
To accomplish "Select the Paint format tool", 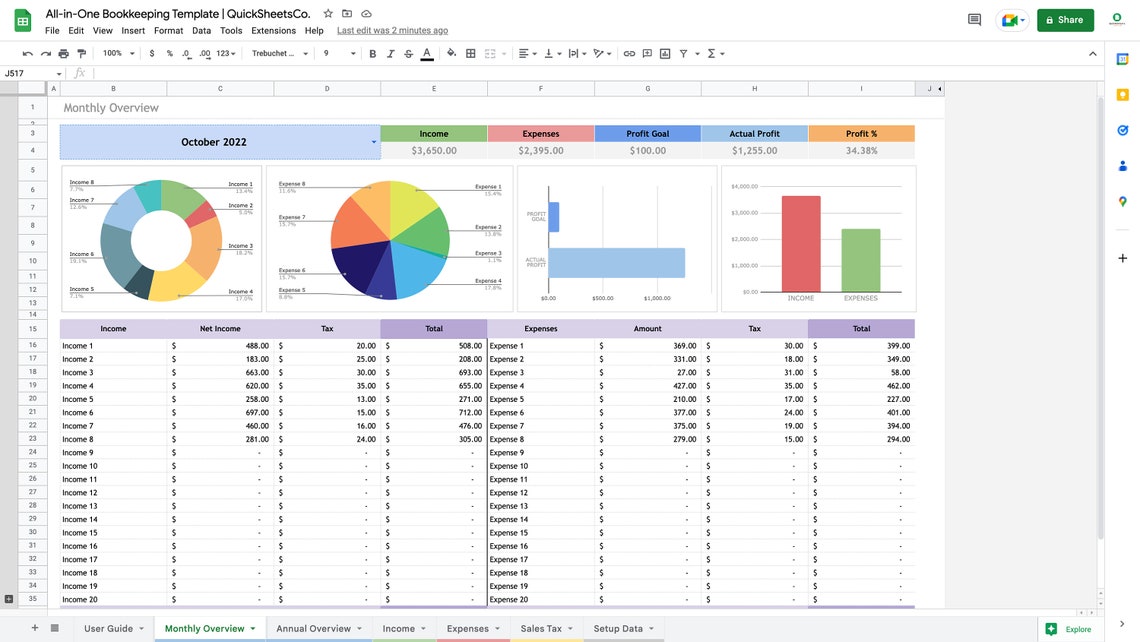I will [x=80, y=52].
